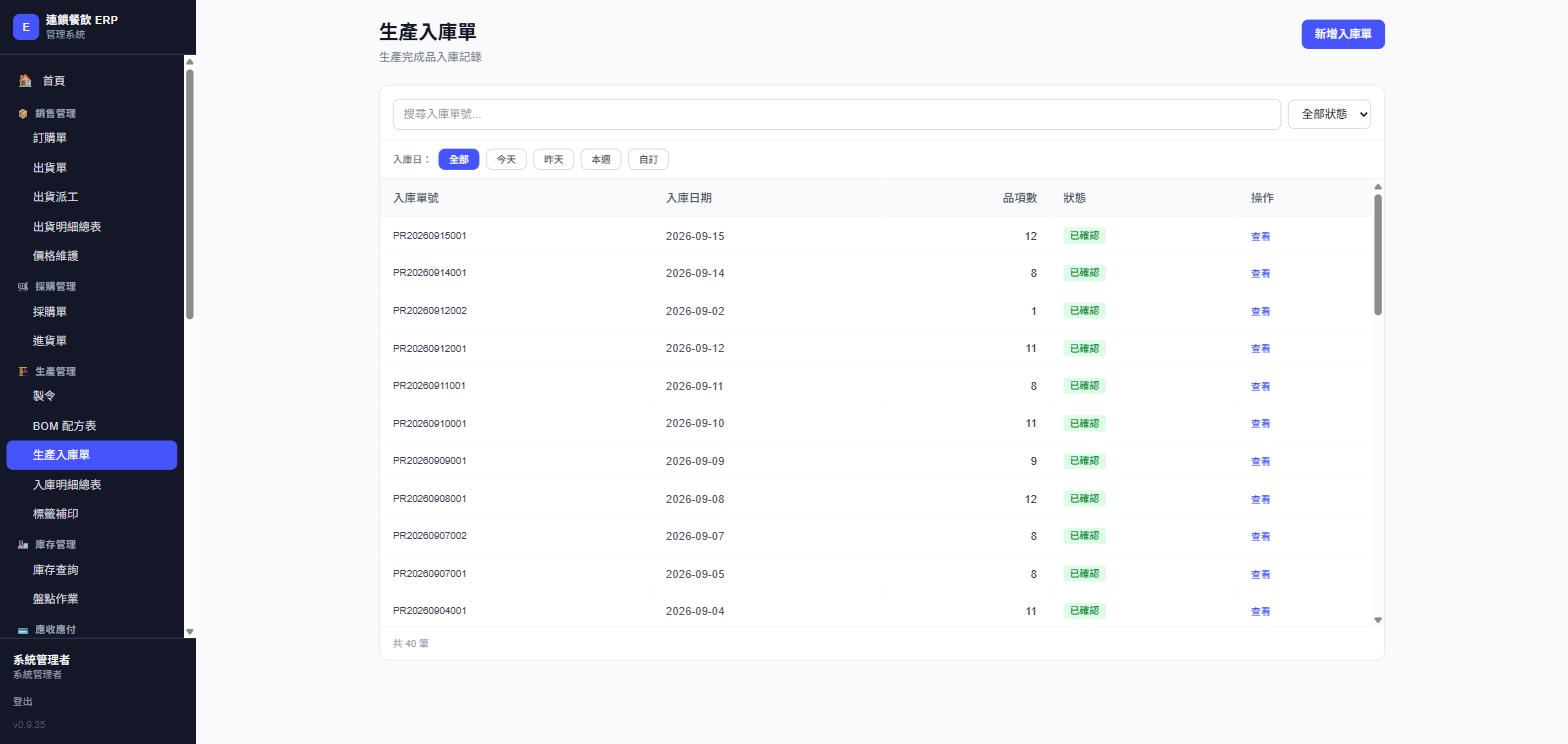This screenshot has width=1568, height=744.
Task: Click order number PR20260908001
Action: coord(430,499)
